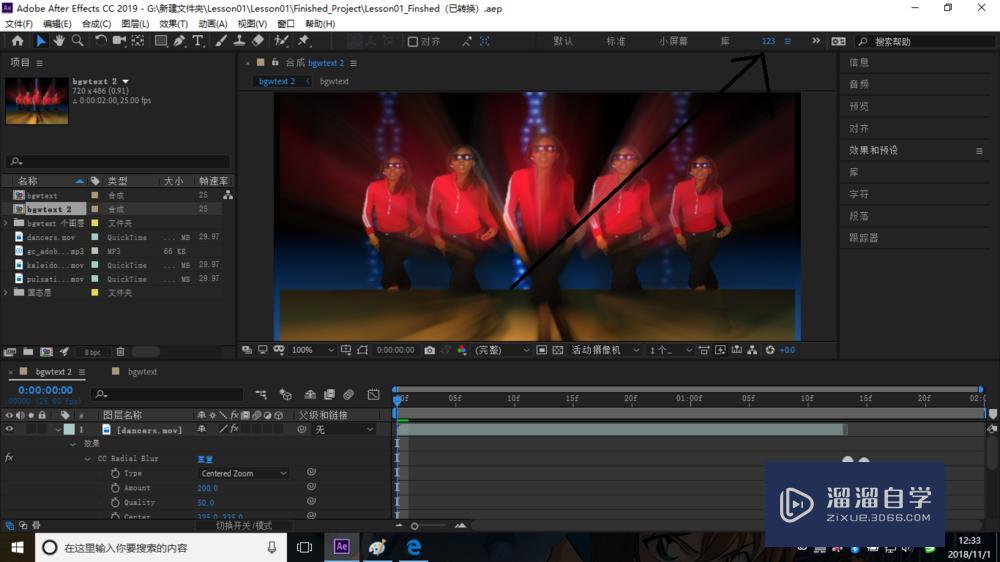This screenshot has height=562, width=1000.
Task: Select the Unified Camera tool
Action: (119, 41)
